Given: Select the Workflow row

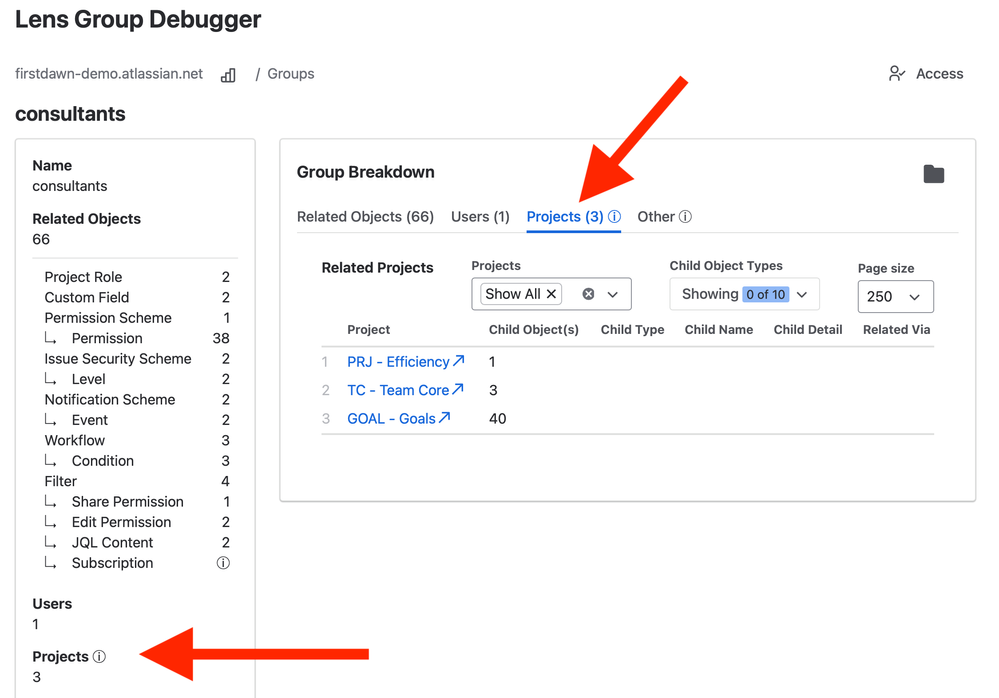Looking at the screenshot, I should pyautogui.click(x=136, y=440).
